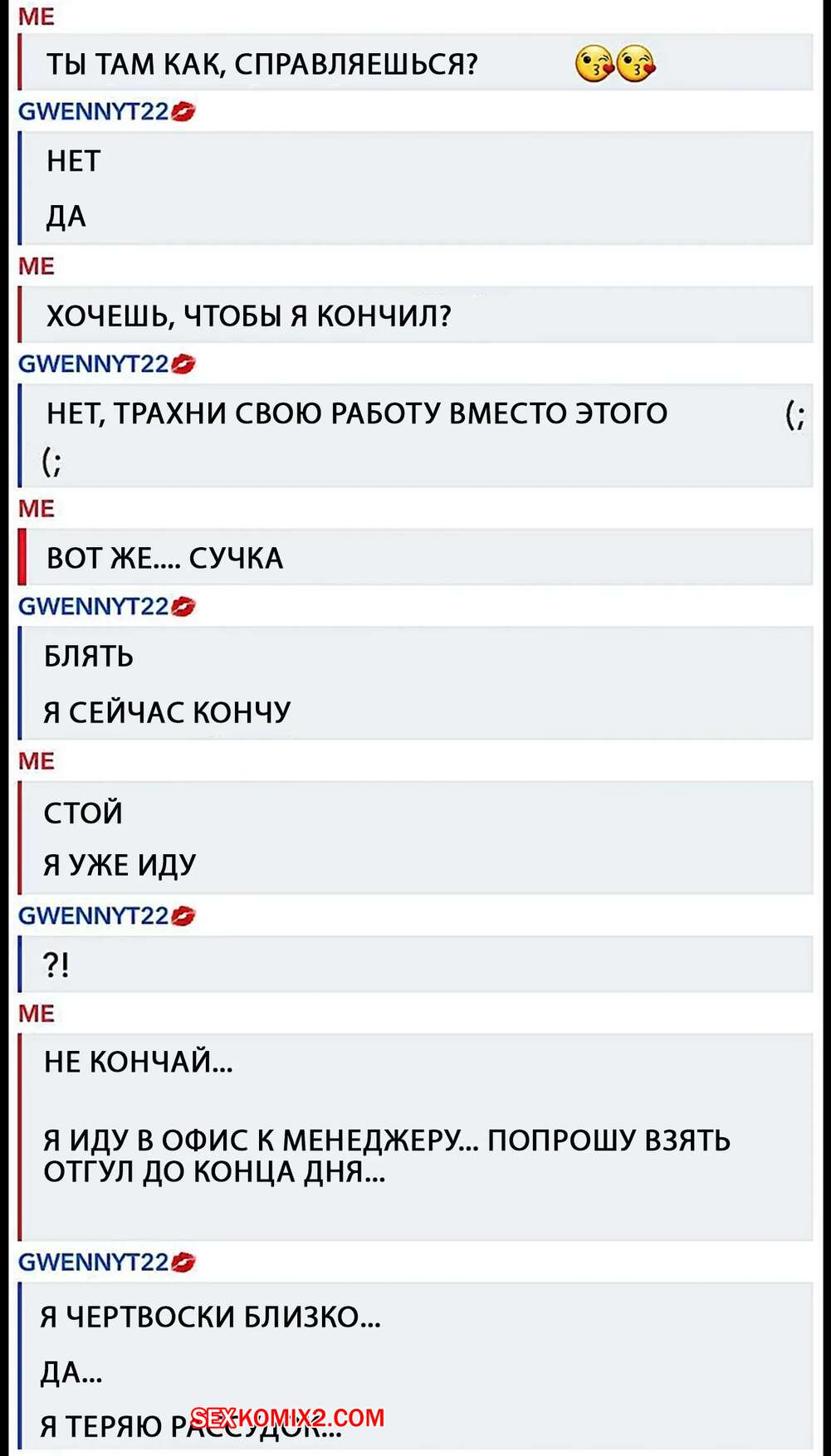Open the SEXKOMIX2.COM watermark link

pos(287,1417)
